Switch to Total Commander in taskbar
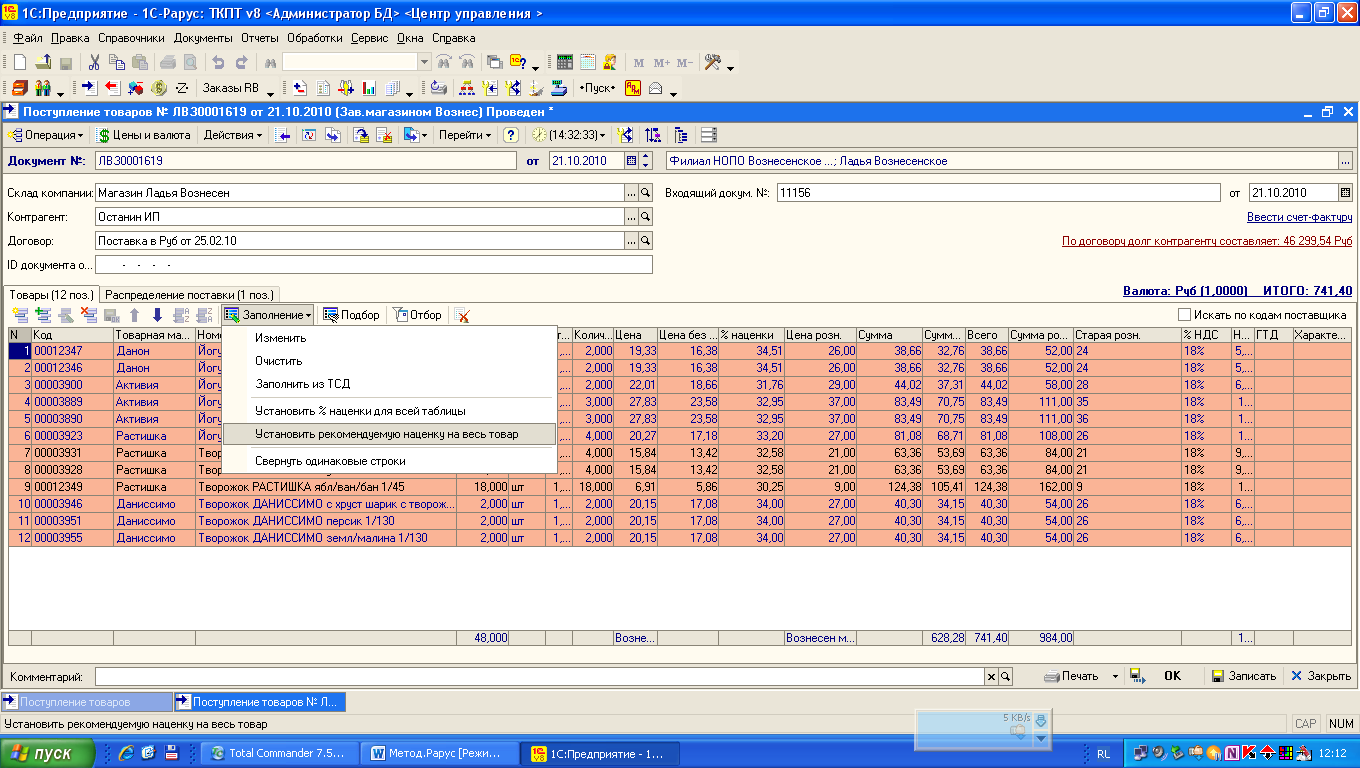1360x768 pixels. (x=278, y=753)
